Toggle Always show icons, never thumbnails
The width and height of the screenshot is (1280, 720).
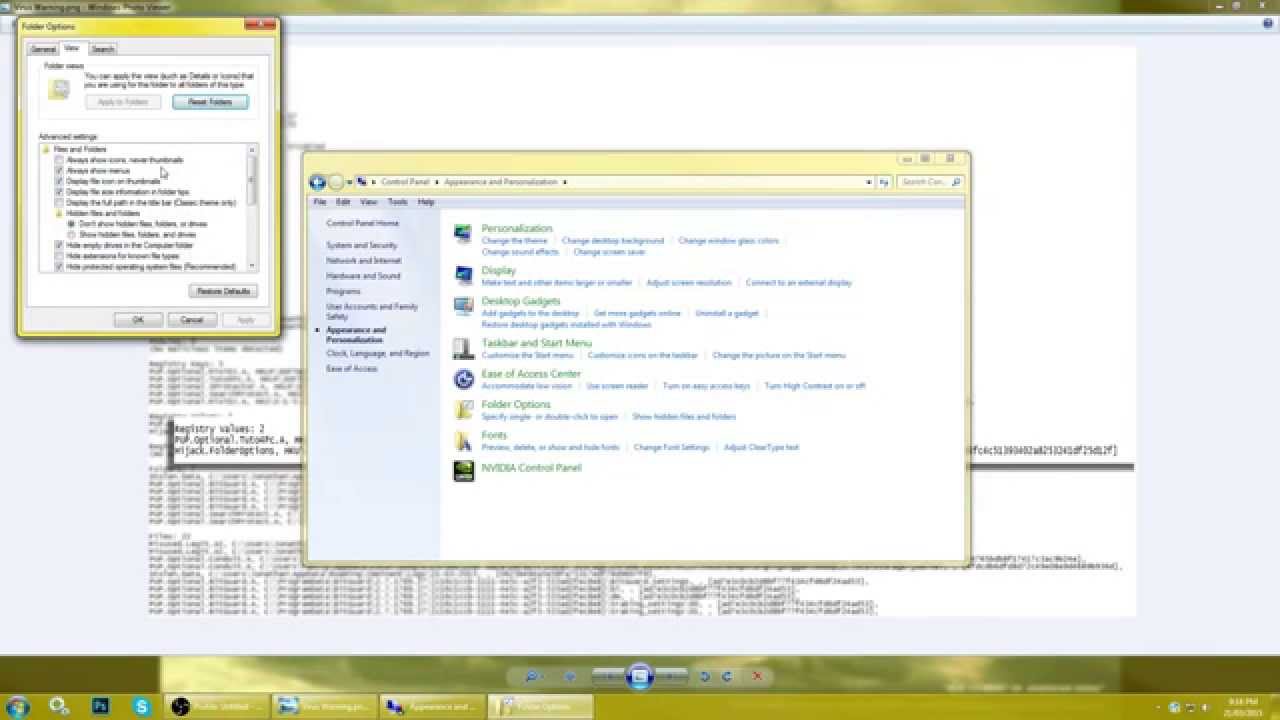click(60, 160)
